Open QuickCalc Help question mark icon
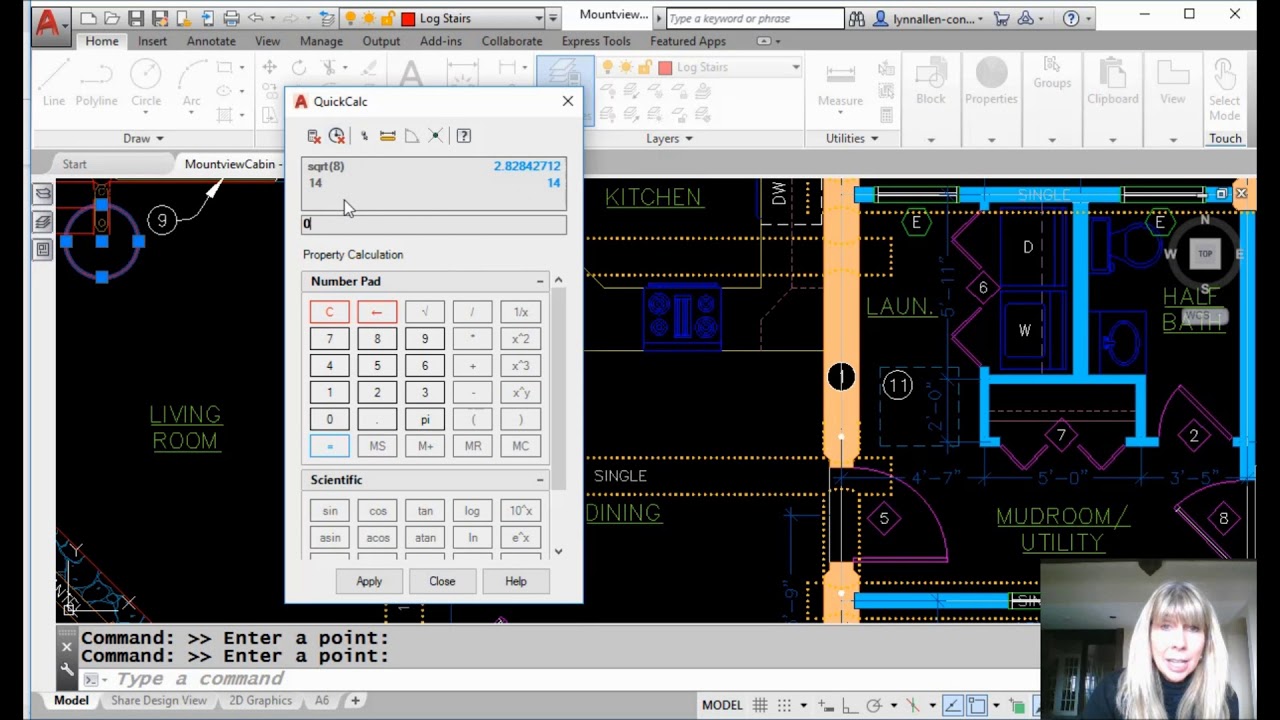1280x720 pixels. 464,136
